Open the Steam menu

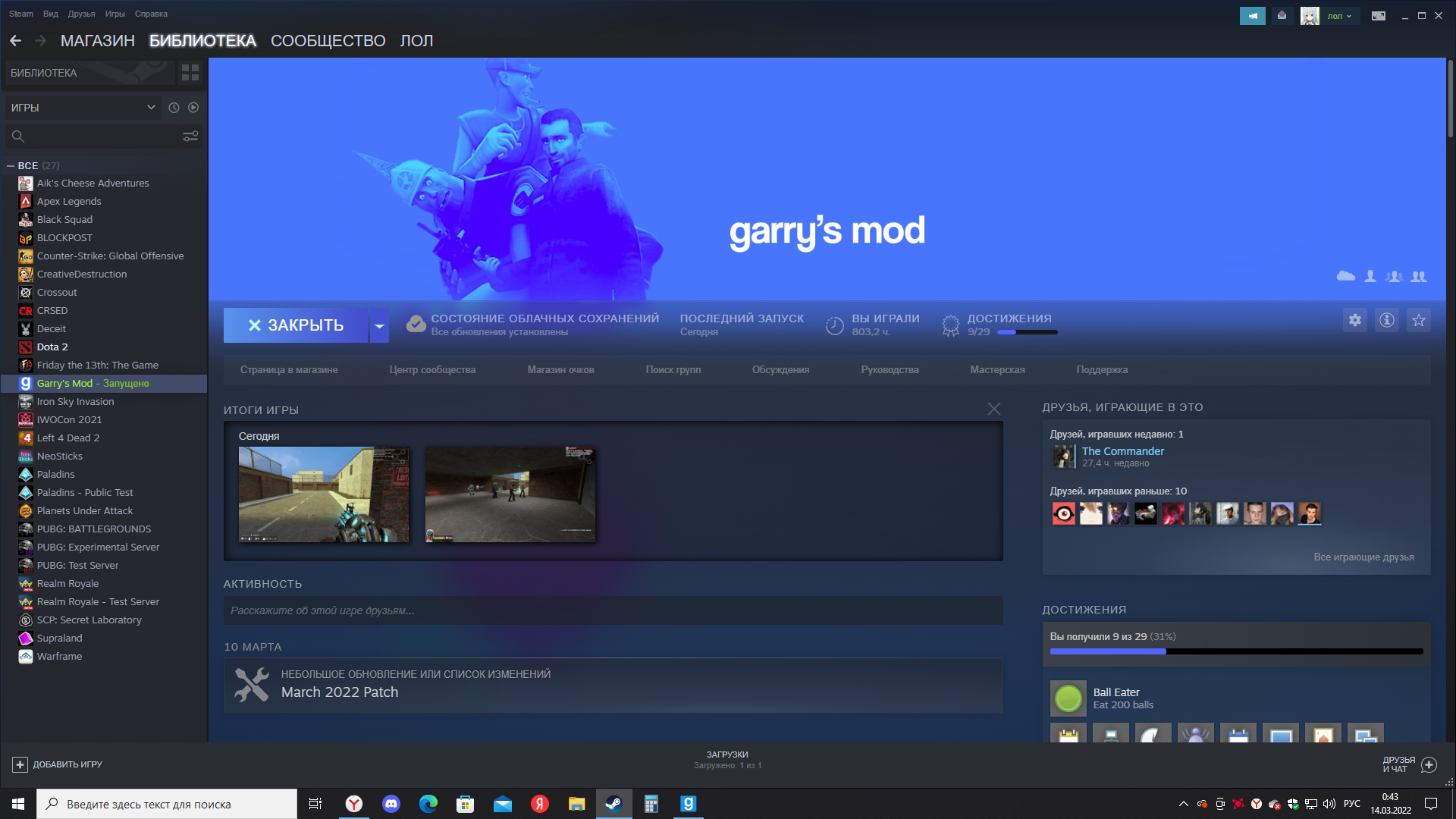pos(21,14)
